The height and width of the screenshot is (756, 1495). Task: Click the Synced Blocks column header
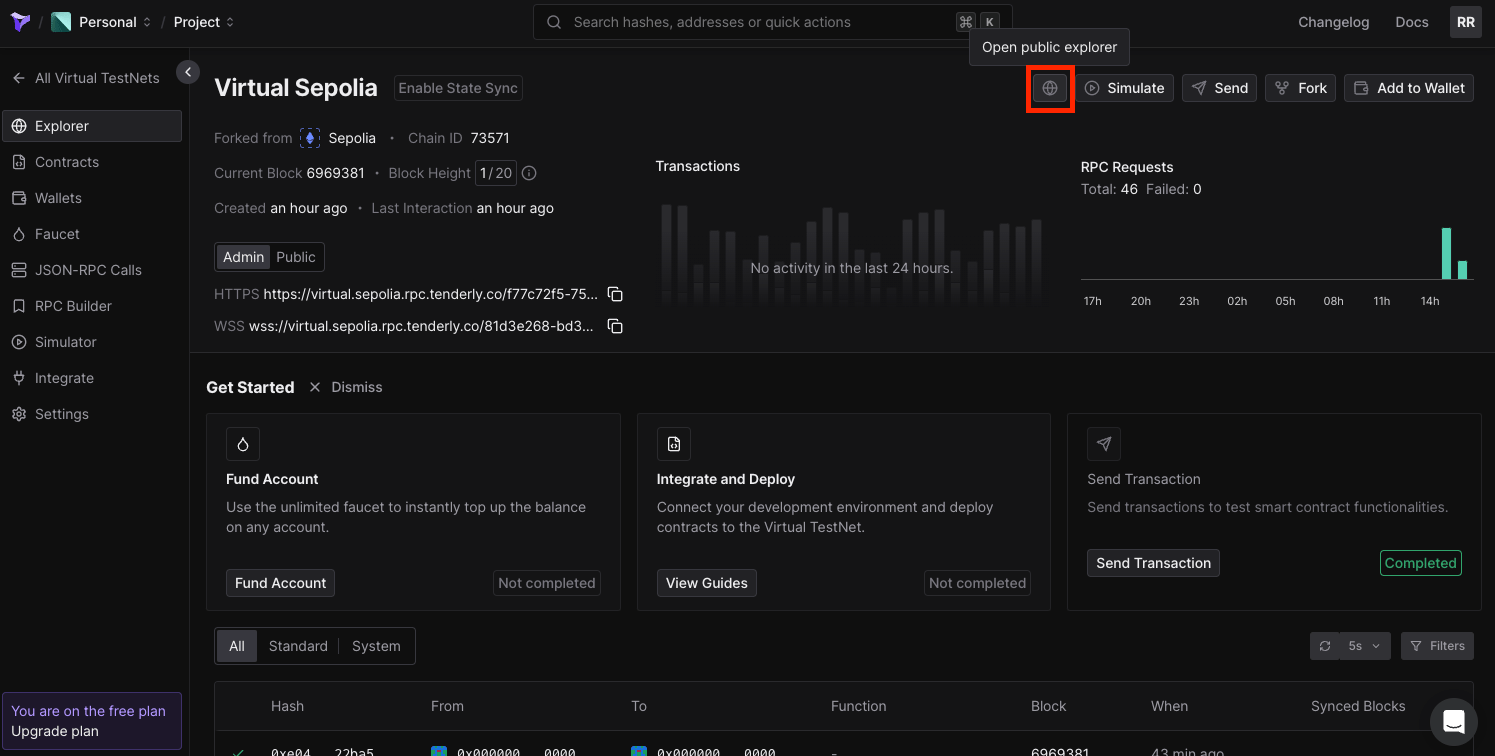(1358, 706)
